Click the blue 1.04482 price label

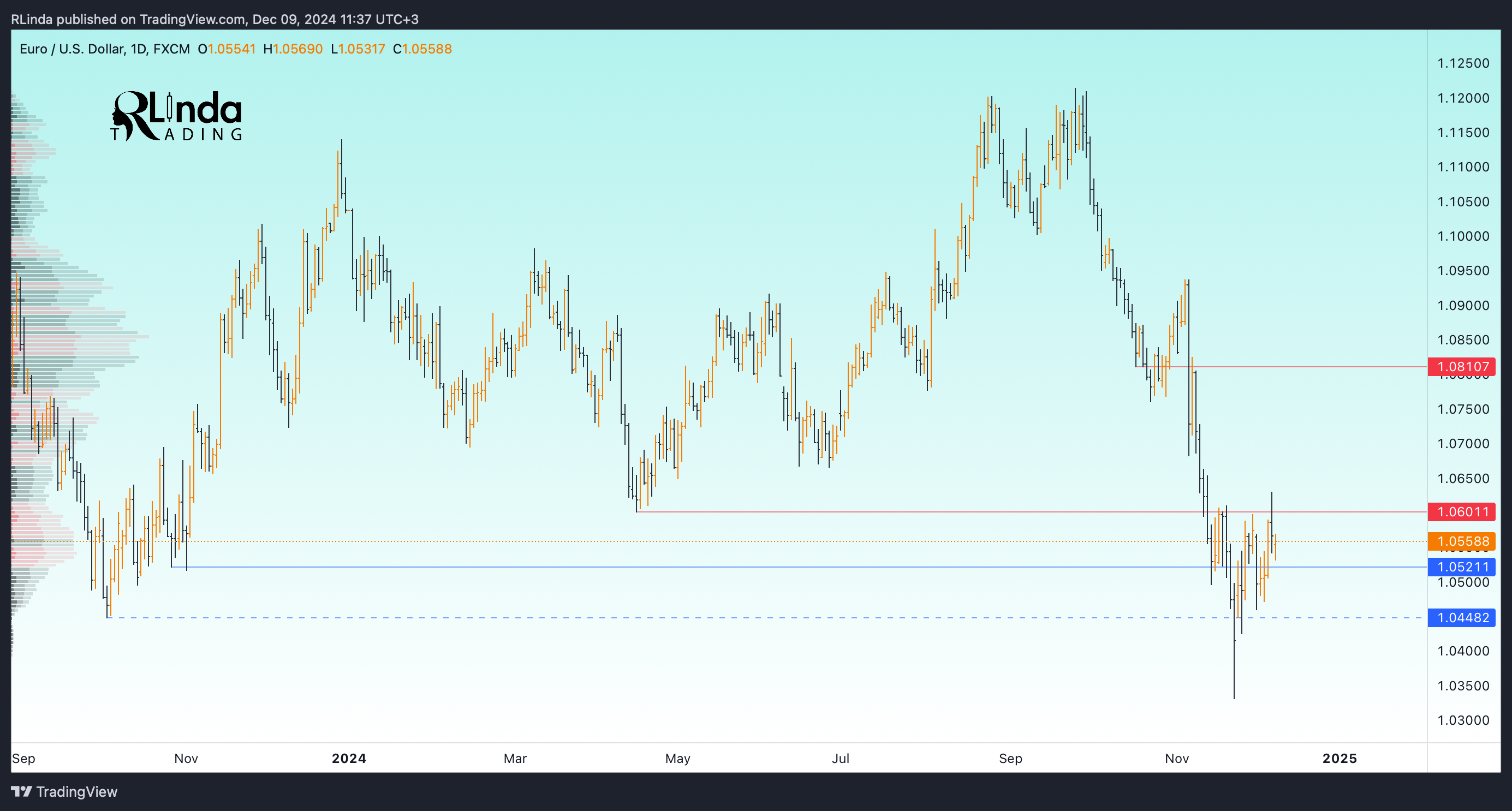(x=1462, y=617)
